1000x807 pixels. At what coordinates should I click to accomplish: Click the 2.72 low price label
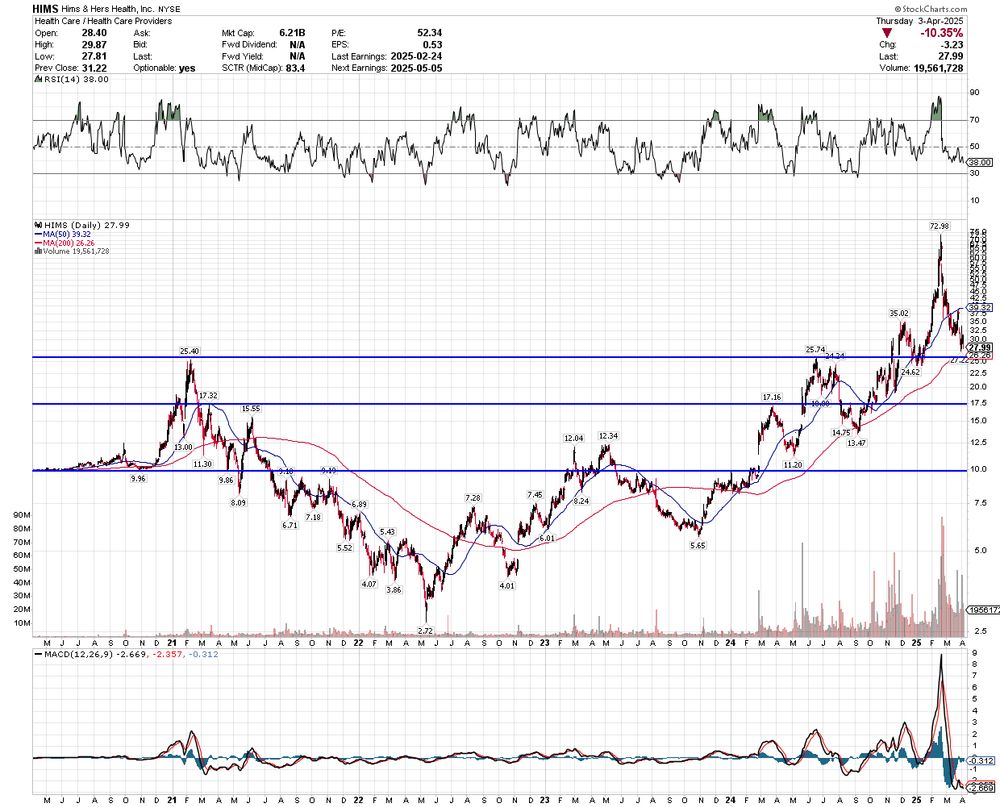(425, 630)
